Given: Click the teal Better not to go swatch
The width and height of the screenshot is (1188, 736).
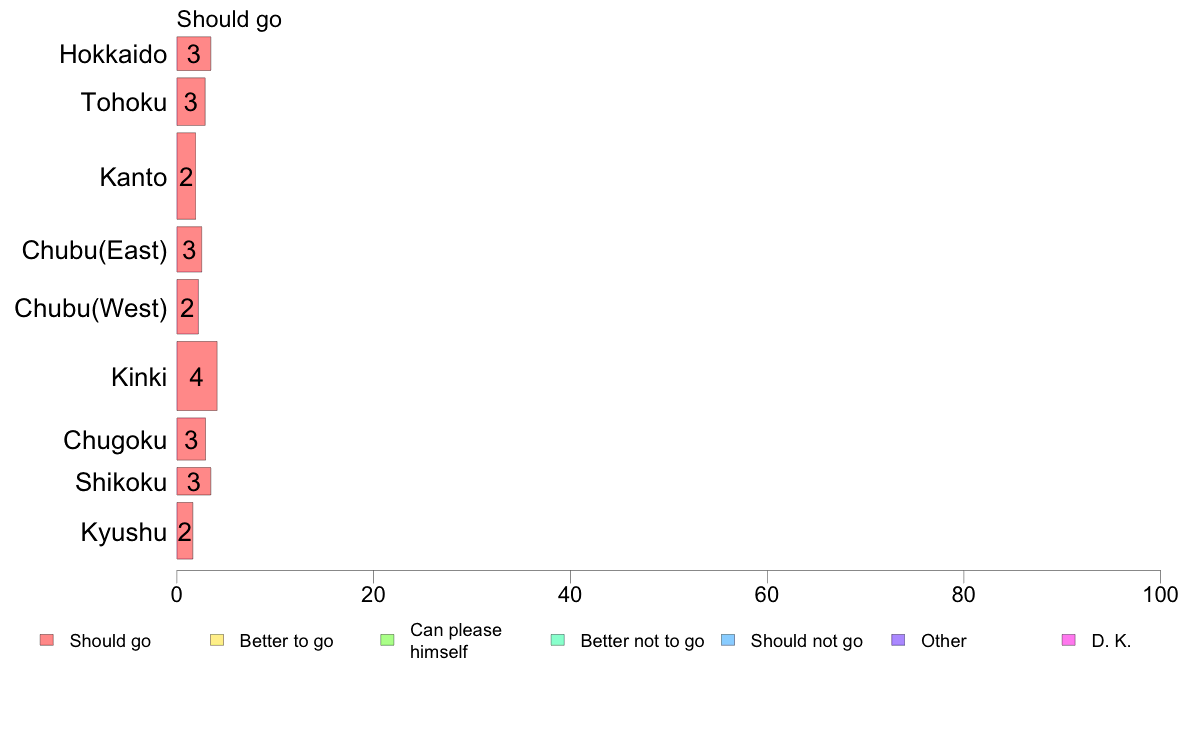Looking at the screenshot, I should 558,640.
